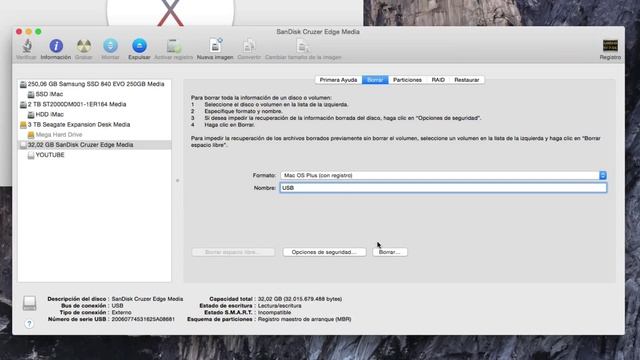Click the Borrar... button
The width and height of the screenshot is (640, 360).
[389, 252]
